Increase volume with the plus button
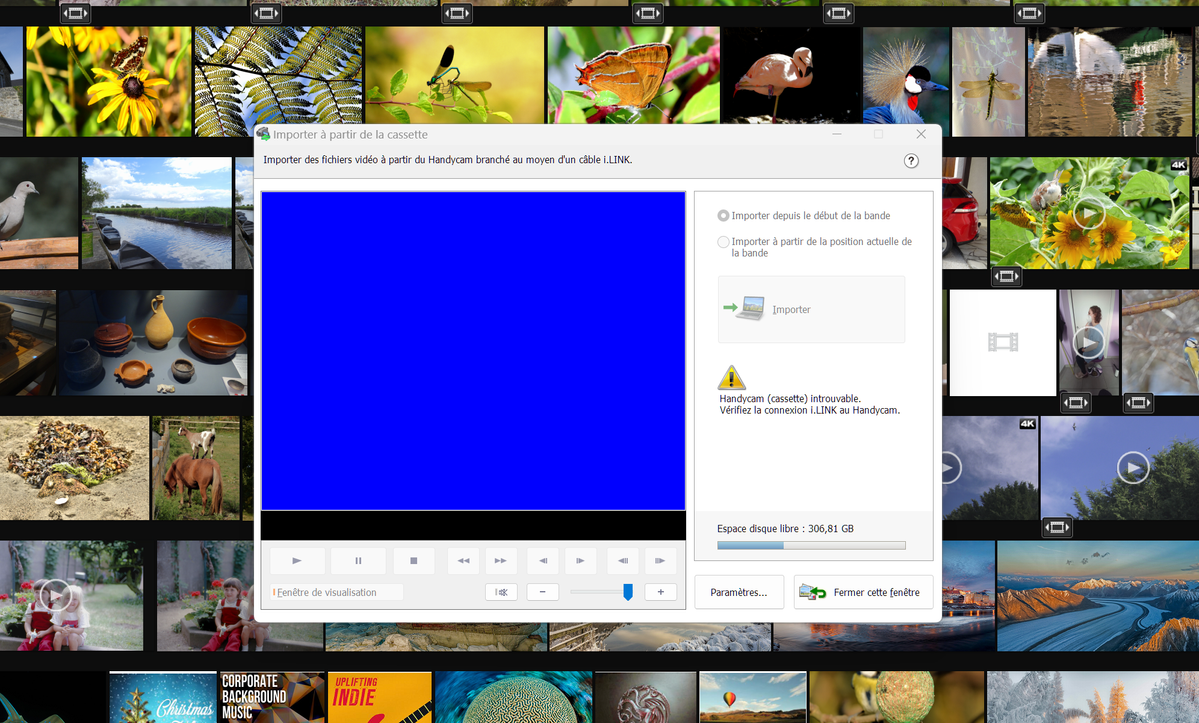Screen dimensions: 1199x723 [x=660, y=592]
